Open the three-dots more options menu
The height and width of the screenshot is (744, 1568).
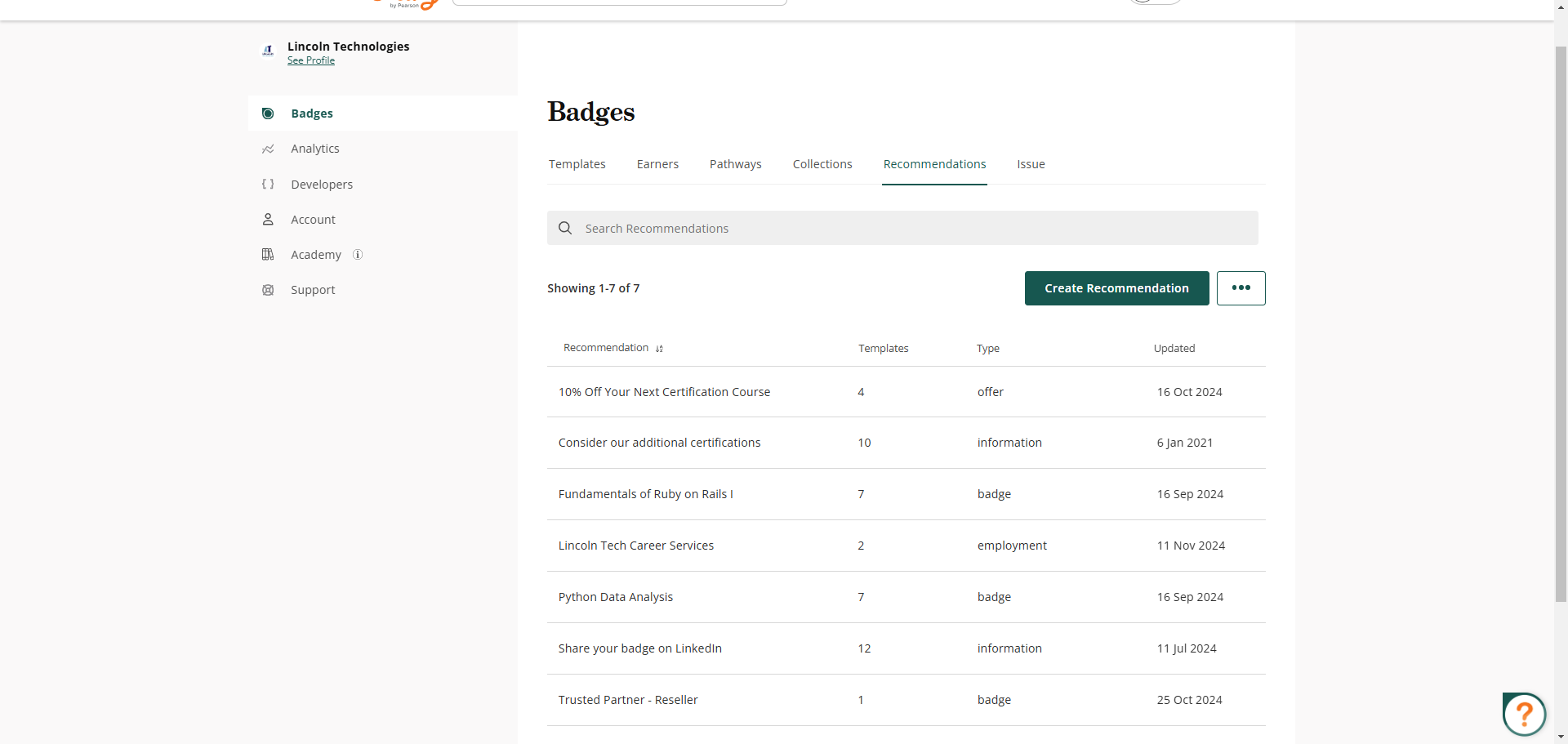[x=1241, y=288]
